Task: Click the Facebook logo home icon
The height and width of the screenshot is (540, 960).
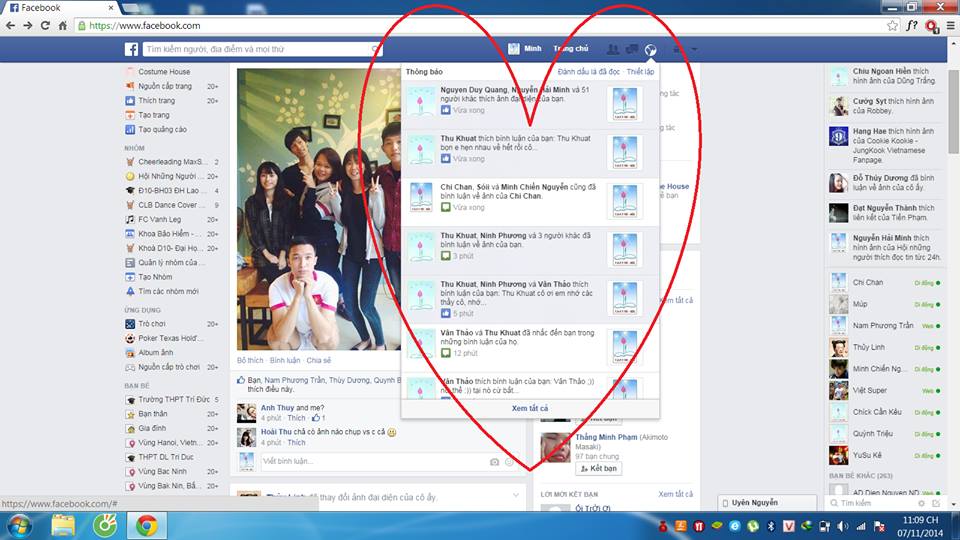Action: pyautogui.click(x=132, y=50)
